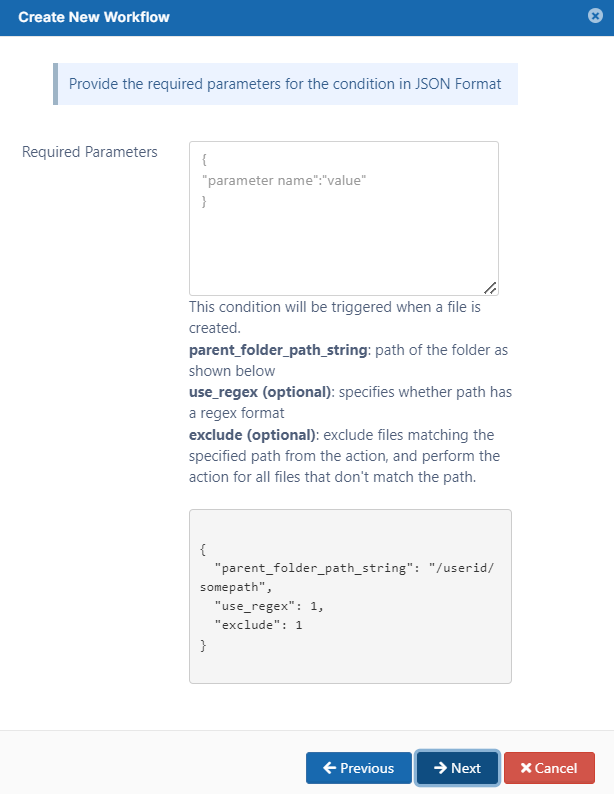
Task: Close the Create New Workflow dialog
Action: point(594,16)
